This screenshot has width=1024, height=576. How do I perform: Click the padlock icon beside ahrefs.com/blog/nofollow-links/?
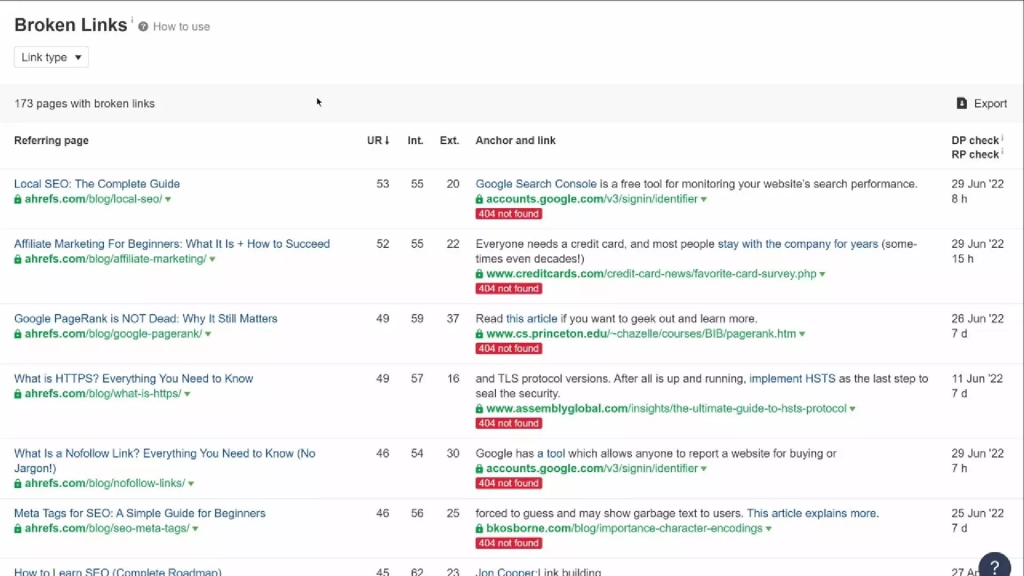(x=18, y=484)
